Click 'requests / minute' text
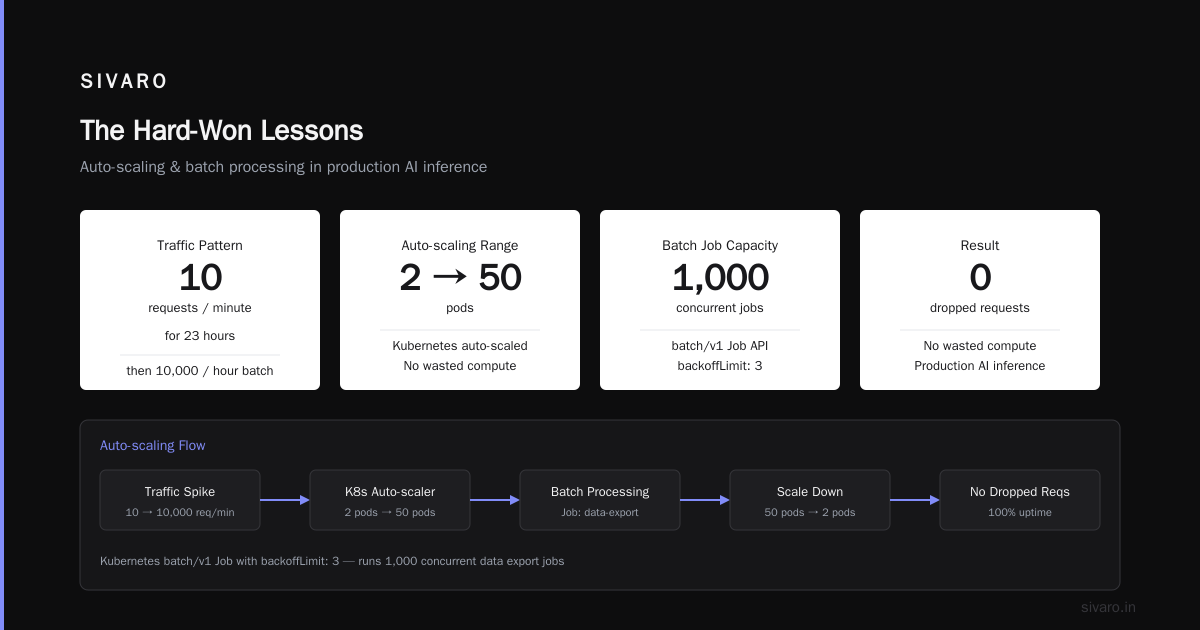 click(200, 308)
